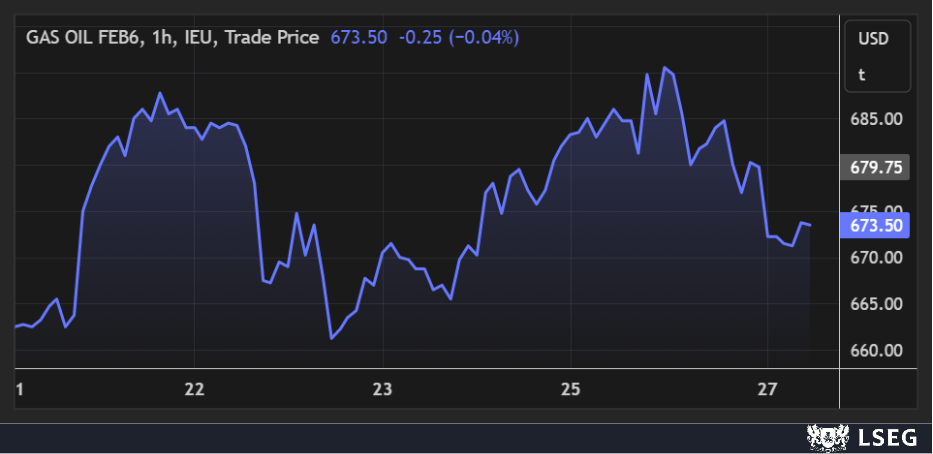Image resolution: width=933 pixels, height=454 pixels.
Task: Click the 660.00 price axis label
Action: [876, 351]
